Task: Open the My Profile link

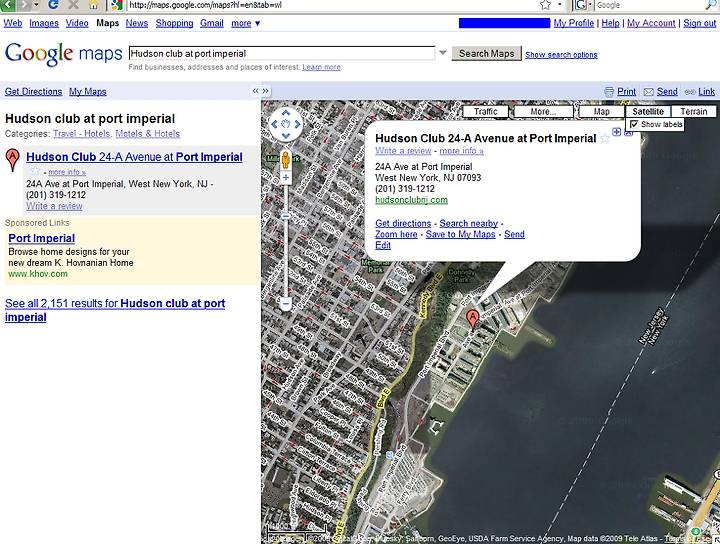Action: point(574,23)
